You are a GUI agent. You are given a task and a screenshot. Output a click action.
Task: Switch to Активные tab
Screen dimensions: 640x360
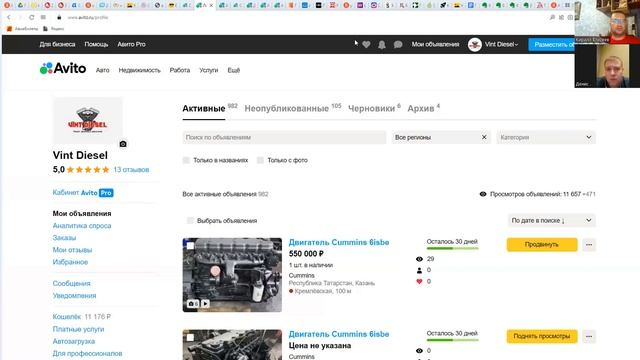204,108
